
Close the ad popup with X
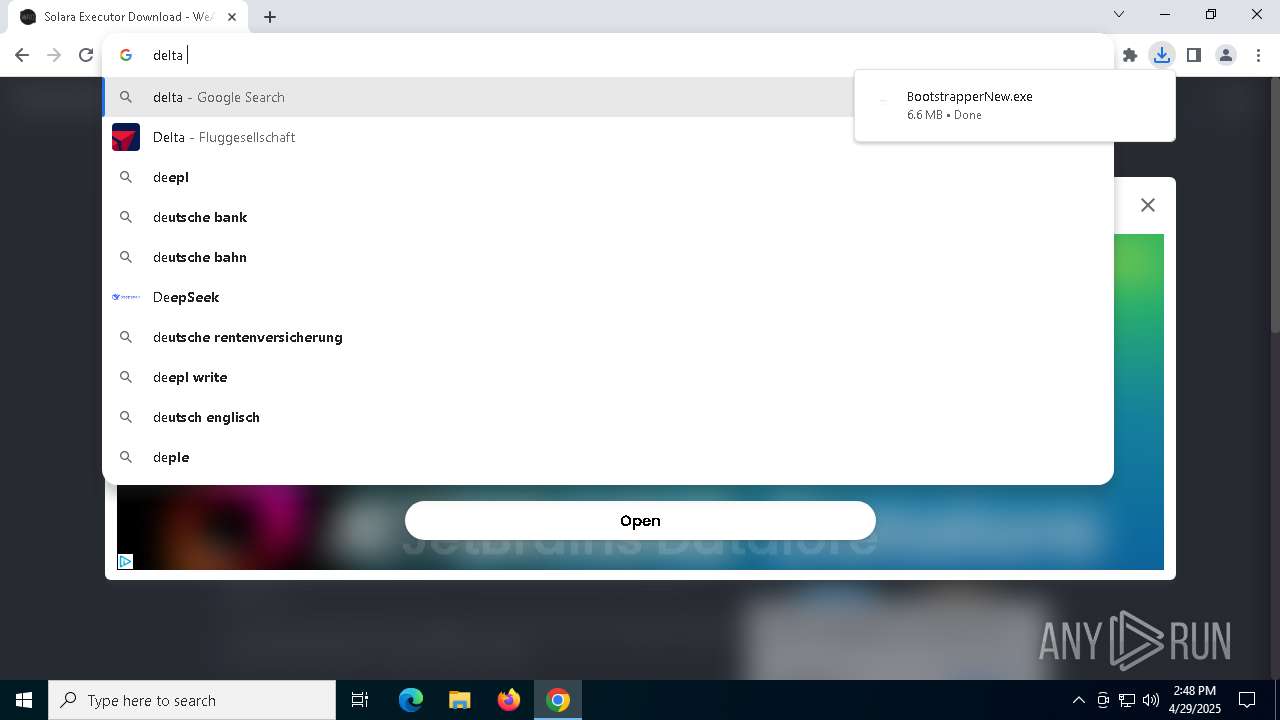click(x=1148, y=205)
